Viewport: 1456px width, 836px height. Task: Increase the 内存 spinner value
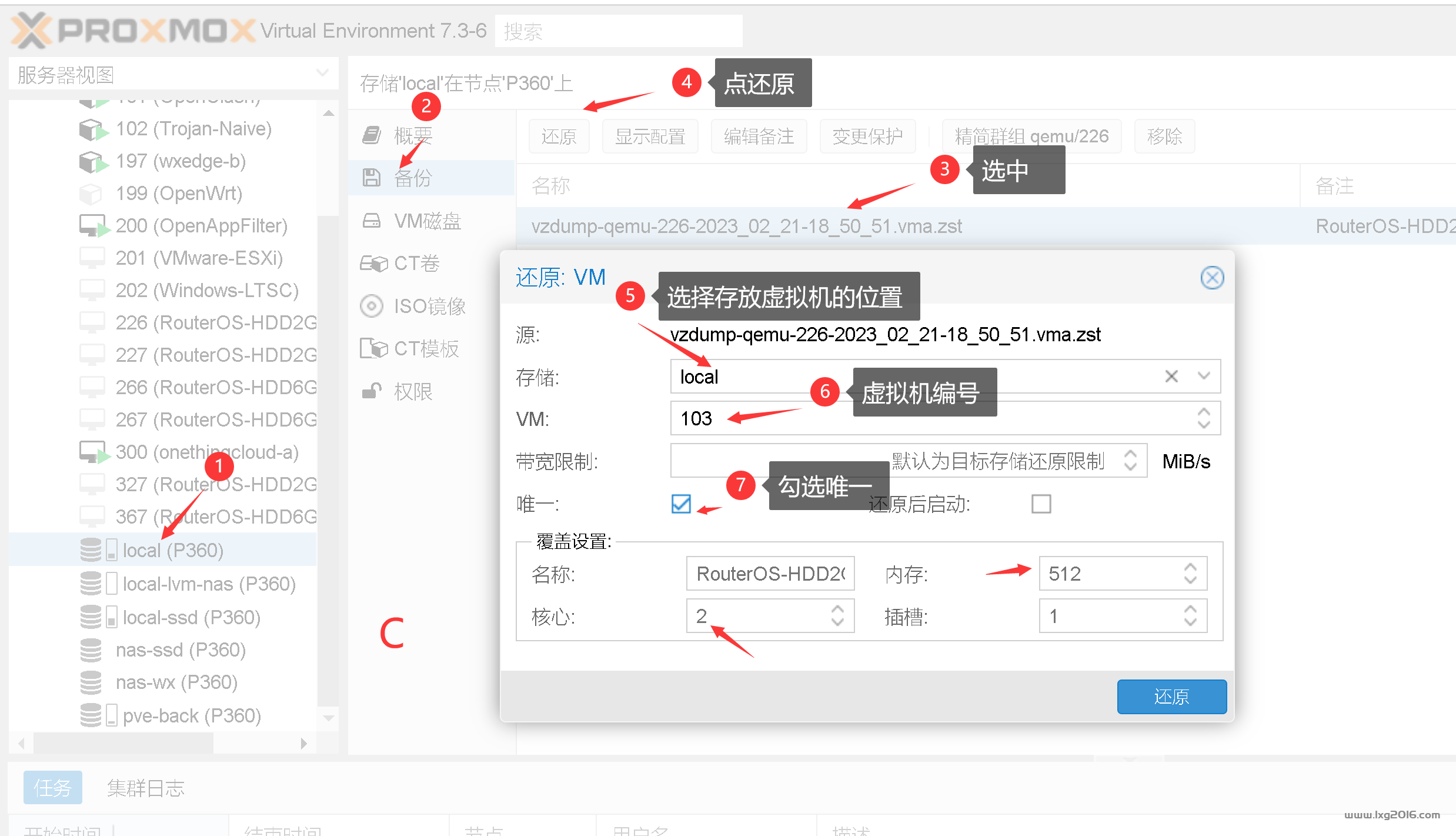tap(1190, 567)
